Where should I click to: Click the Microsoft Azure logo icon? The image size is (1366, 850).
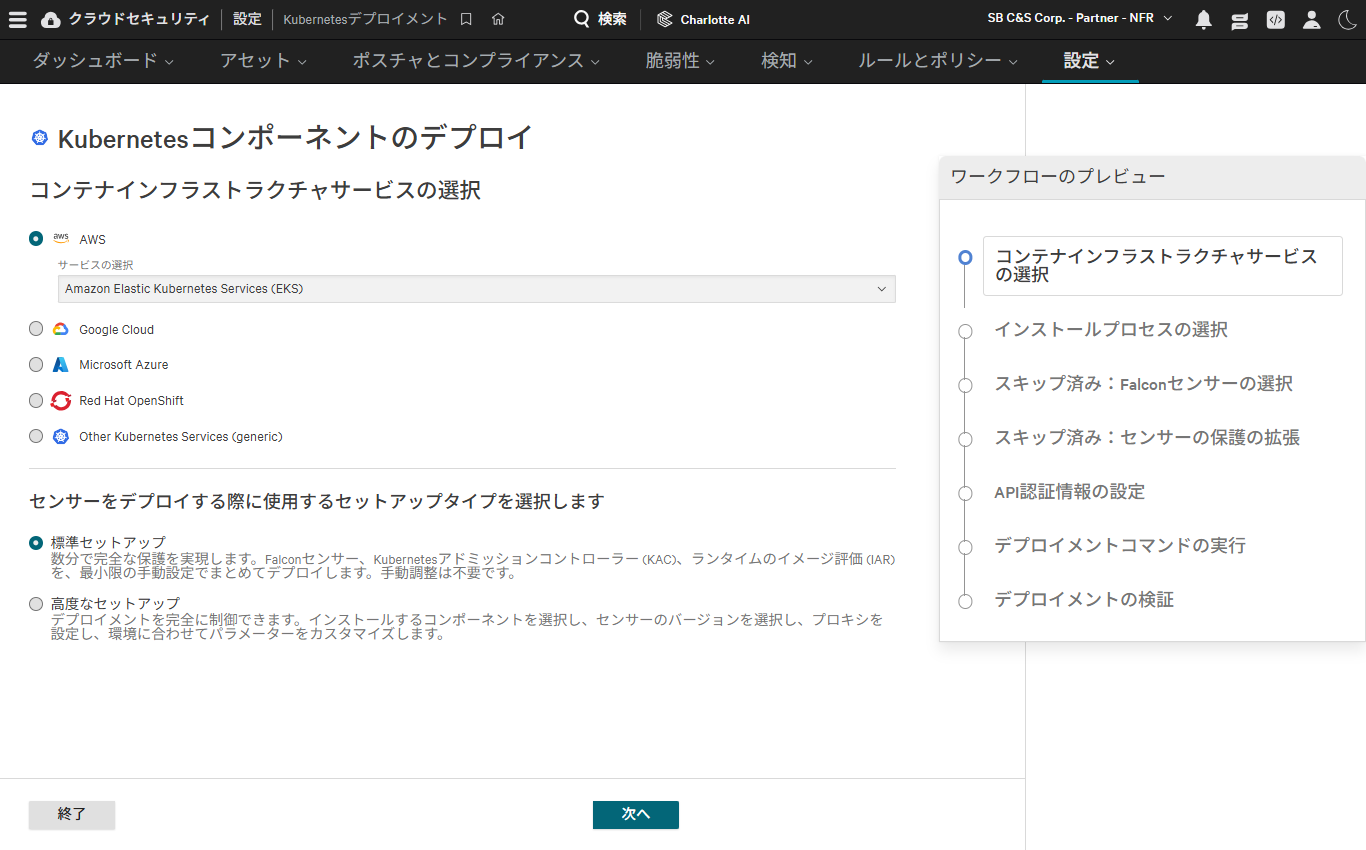click(x=61, y=365)
